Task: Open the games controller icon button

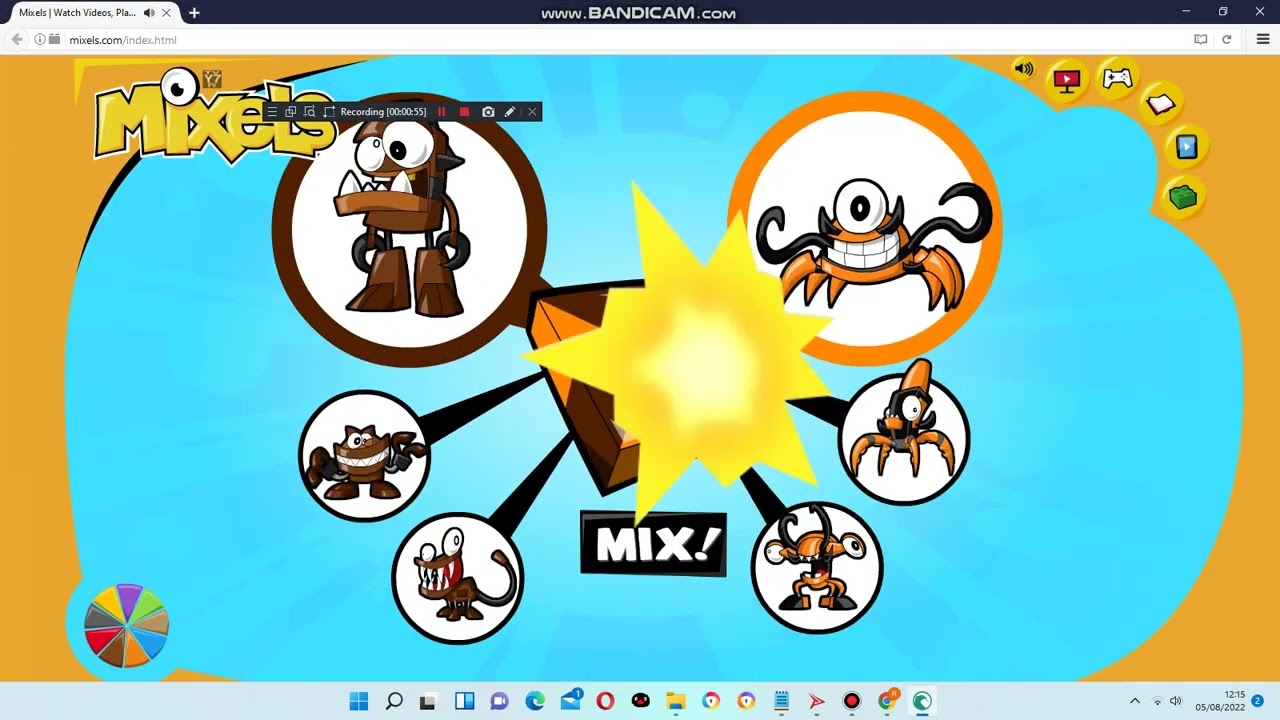Action: 1117,78
